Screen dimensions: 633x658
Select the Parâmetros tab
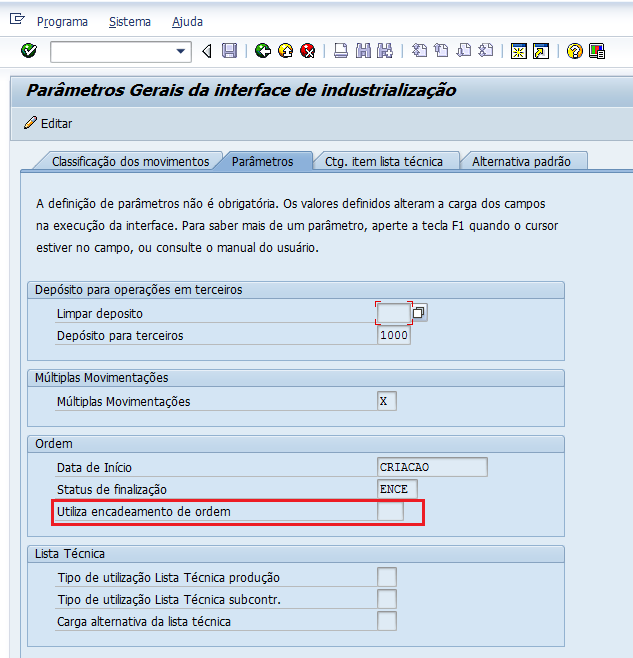click(x=263, y=162)
